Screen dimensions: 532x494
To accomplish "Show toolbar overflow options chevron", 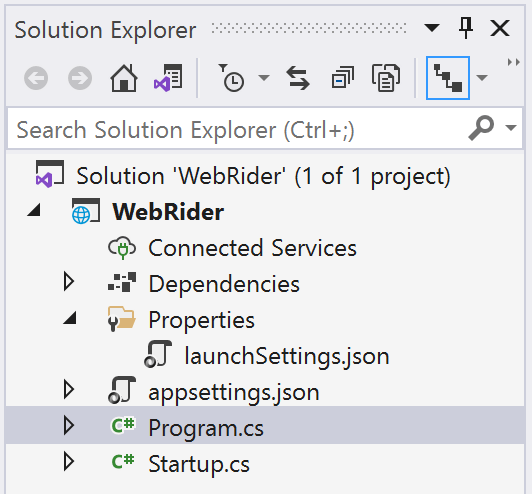I will tap(513, 62).
